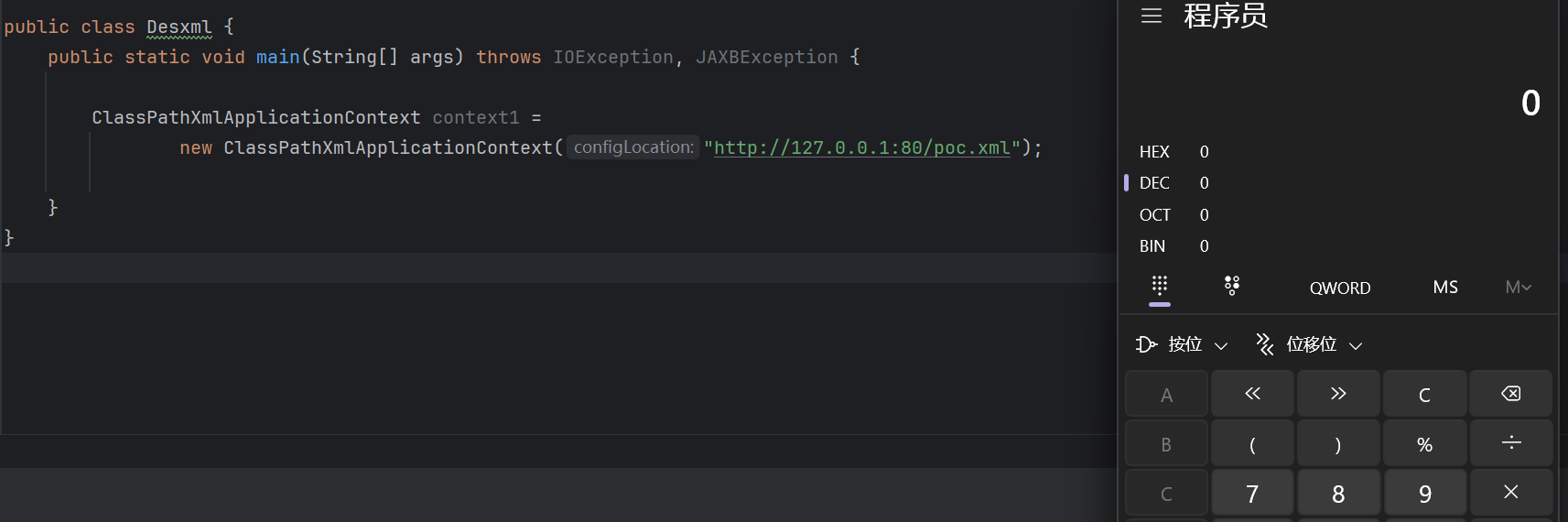Click the Desxml class name in editor

[x=179, y=27]
